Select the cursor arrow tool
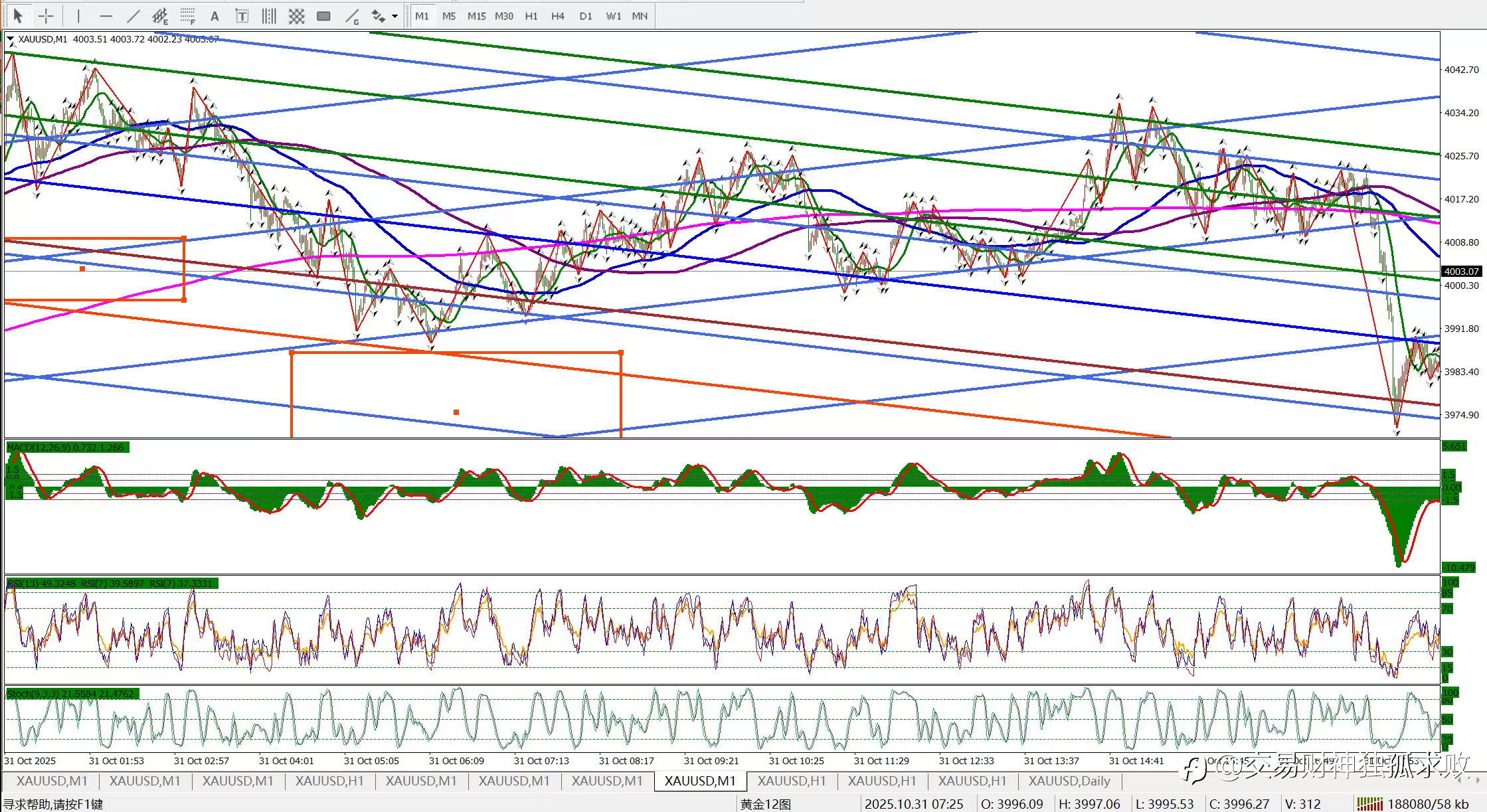 (18, 16)
